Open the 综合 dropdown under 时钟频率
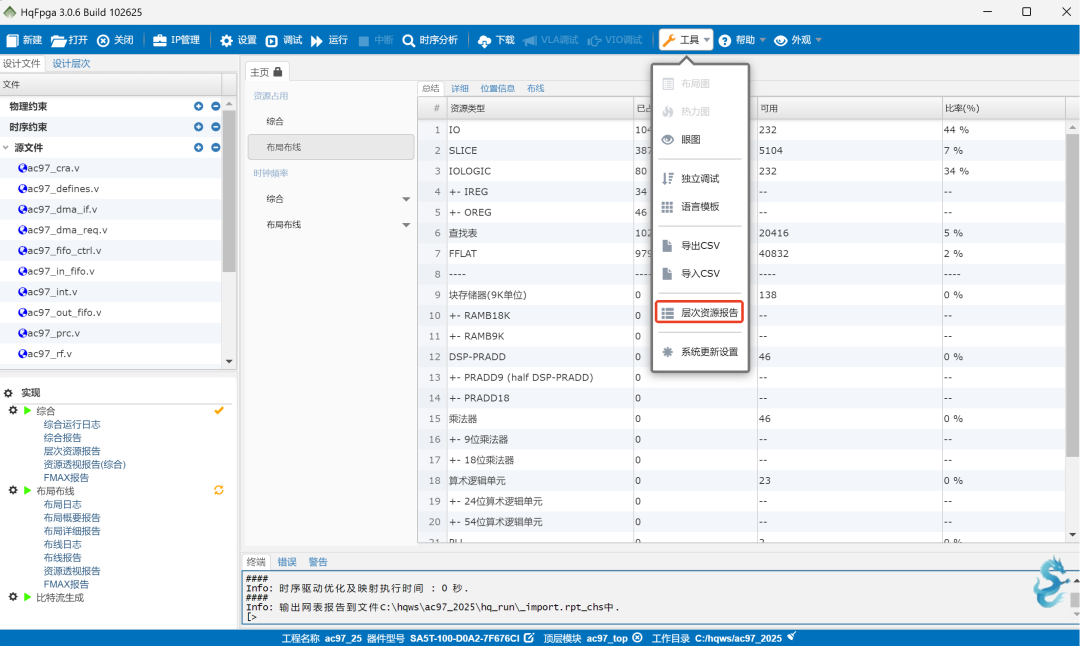Viewport: 1080px width, 649px height. 406,199
